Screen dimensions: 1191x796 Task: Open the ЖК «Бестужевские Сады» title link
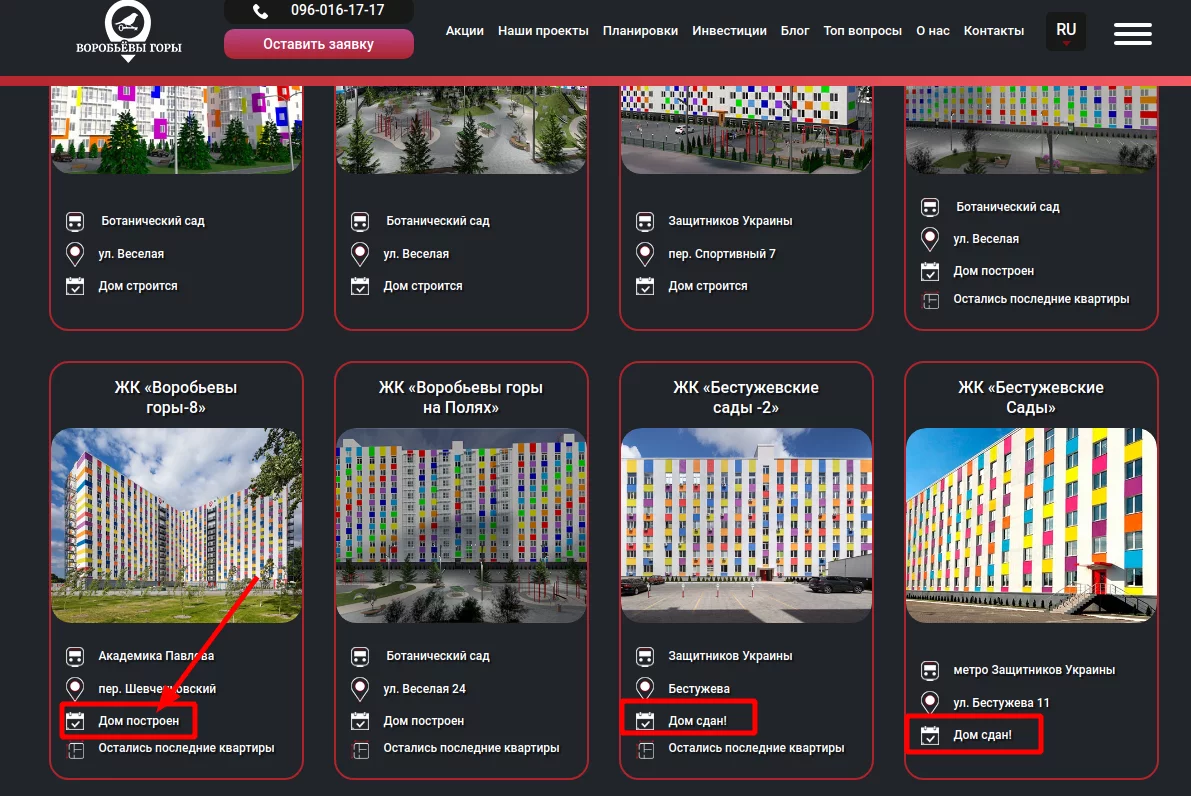tap(1031, 397)
